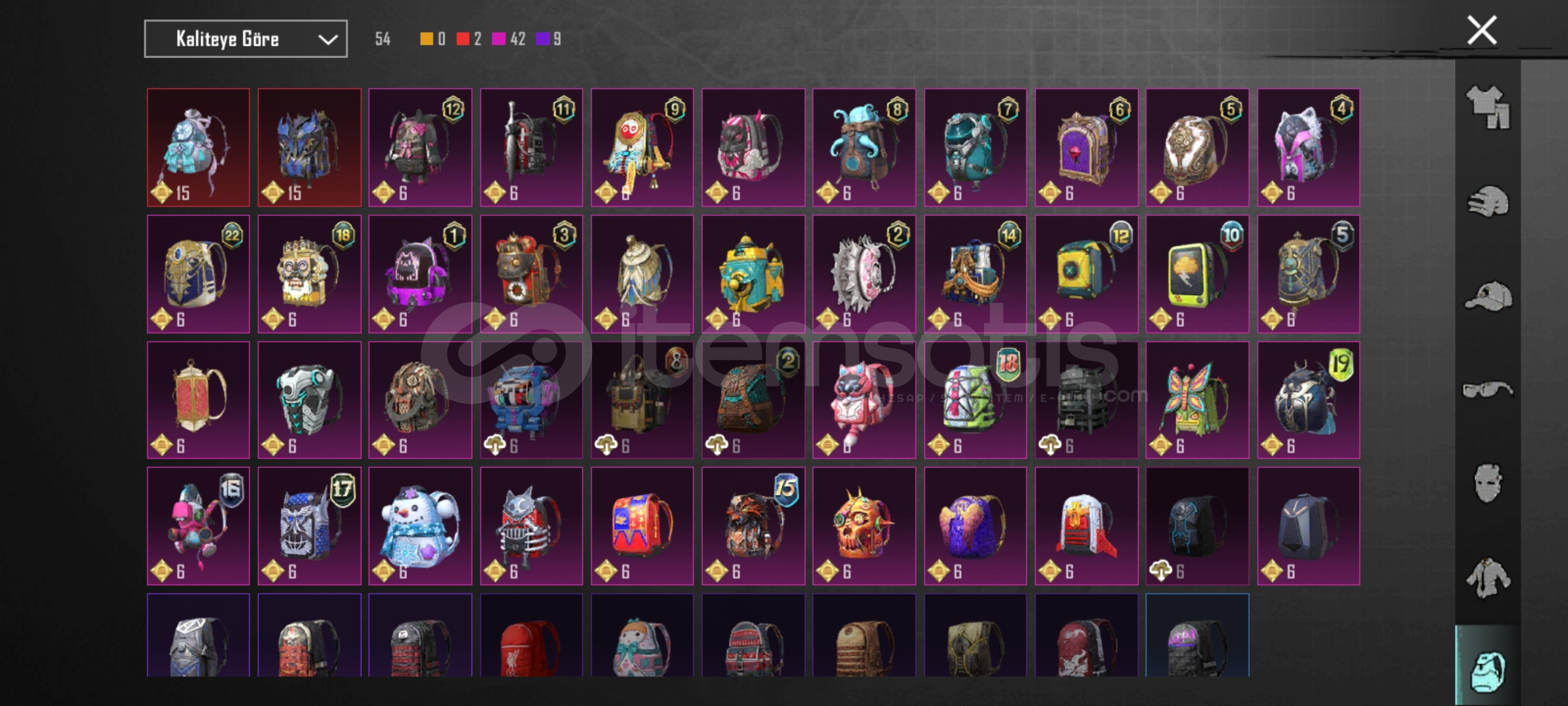The width and height of the screenshot is (1568, 706).
Task: Open the jacket category icon
Action: 1488,578
